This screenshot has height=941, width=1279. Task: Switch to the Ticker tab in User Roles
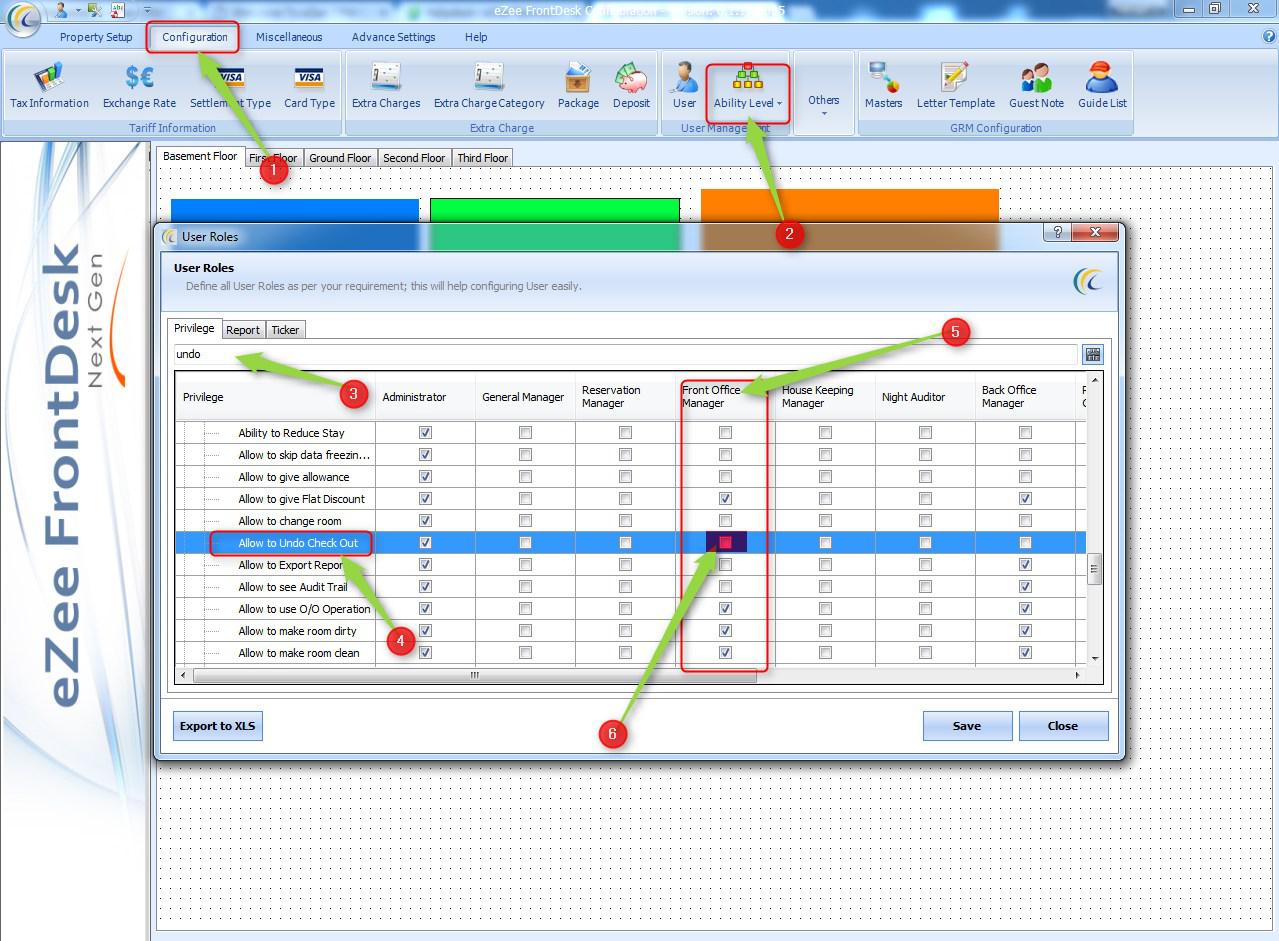[x=285, y=330]
